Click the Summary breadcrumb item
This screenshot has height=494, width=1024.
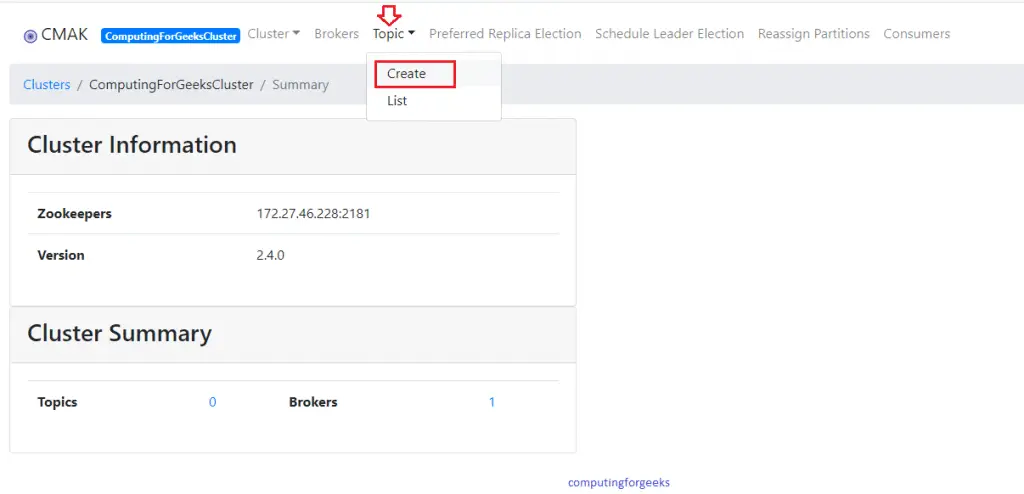[x=300, y=84]
